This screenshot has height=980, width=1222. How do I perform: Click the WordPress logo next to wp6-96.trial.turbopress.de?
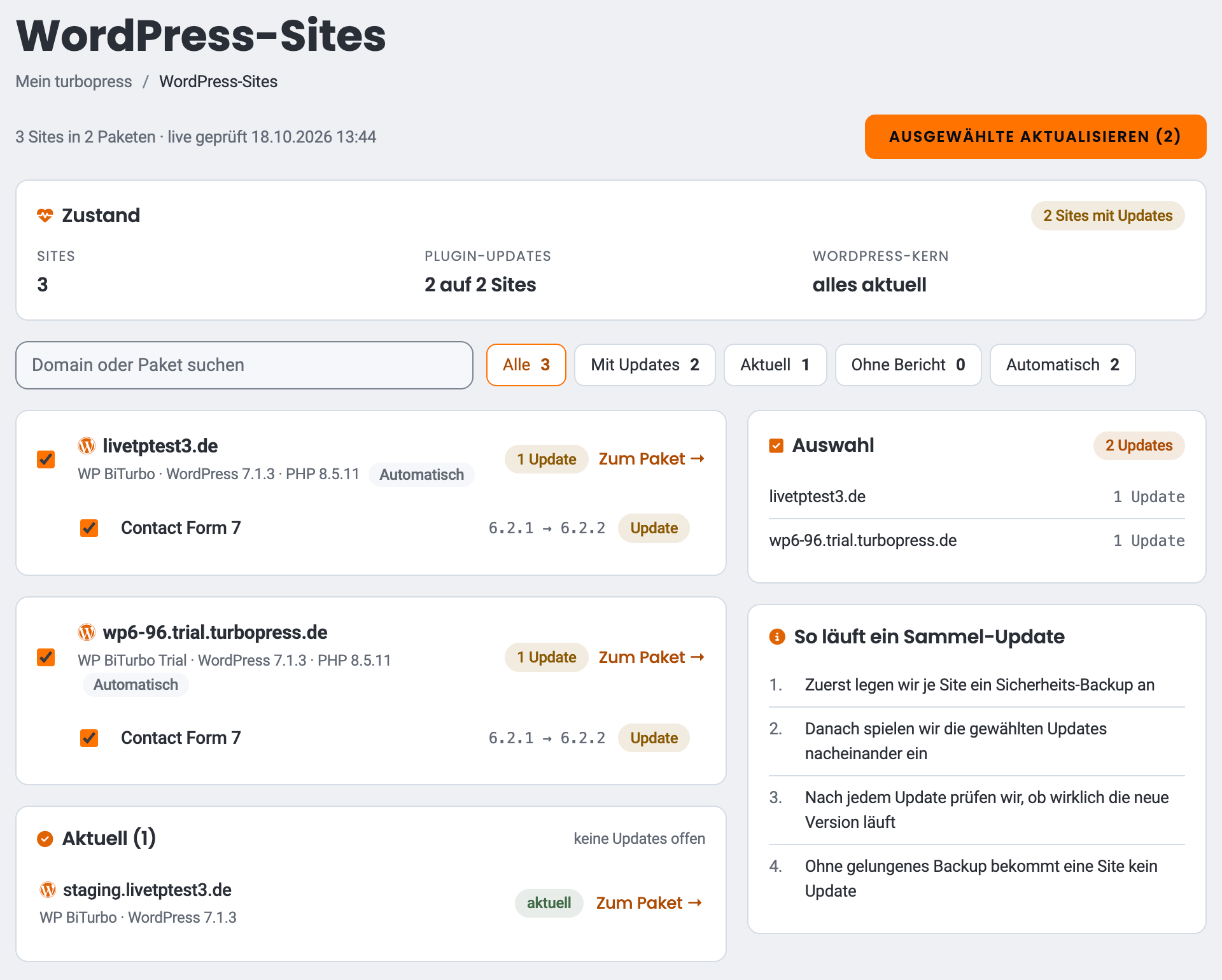point(87,633)
